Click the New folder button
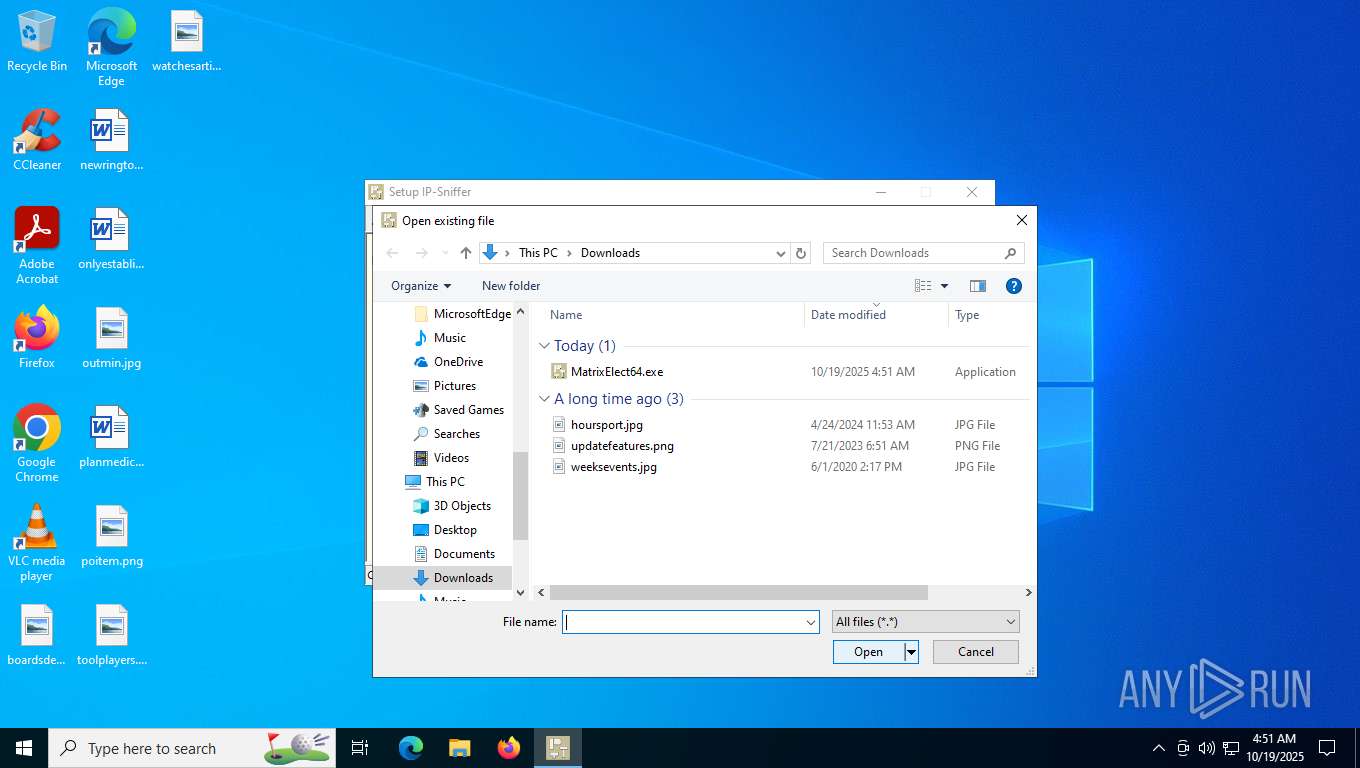Screen dimensions: 1360x768 (x=511, y=286)
